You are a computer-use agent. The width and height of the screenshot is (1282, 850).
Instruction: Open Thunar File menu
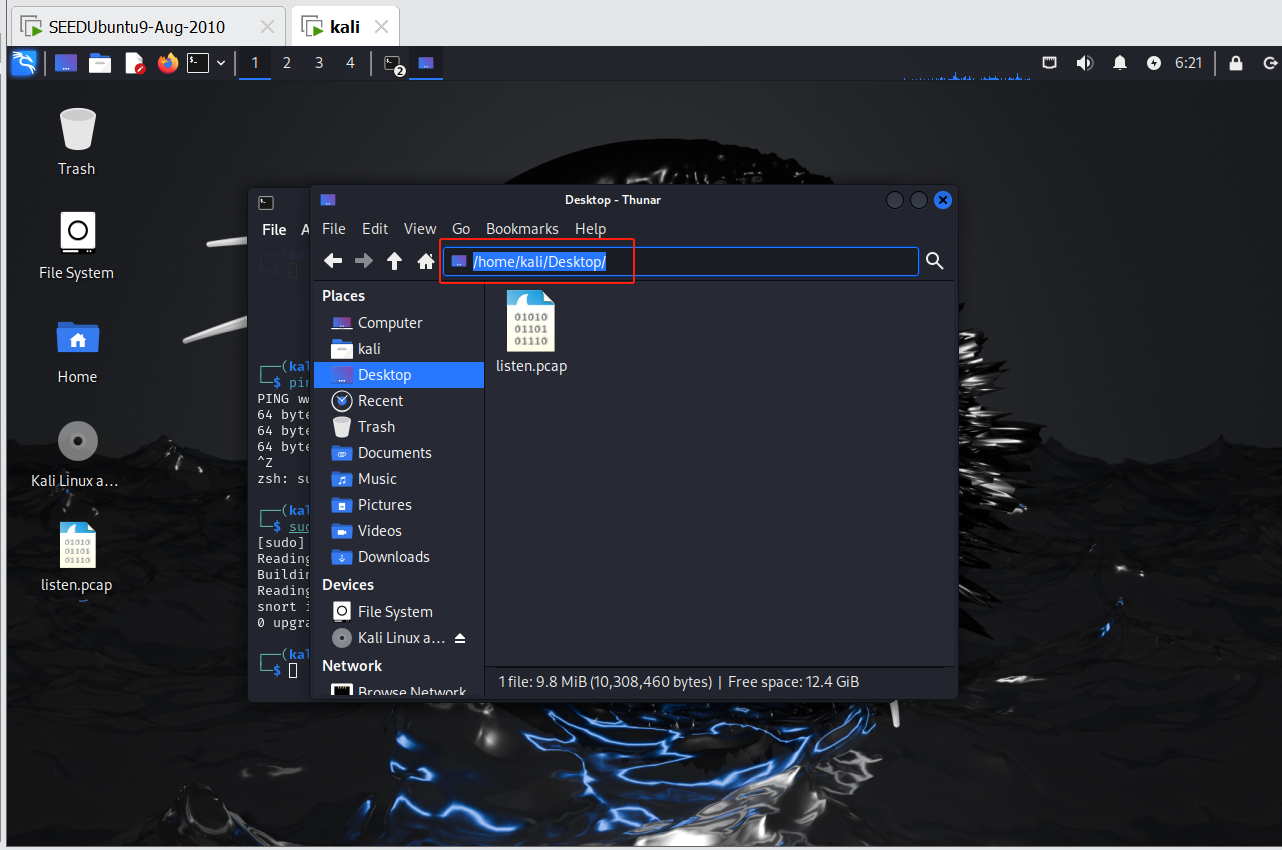point(334,229)
